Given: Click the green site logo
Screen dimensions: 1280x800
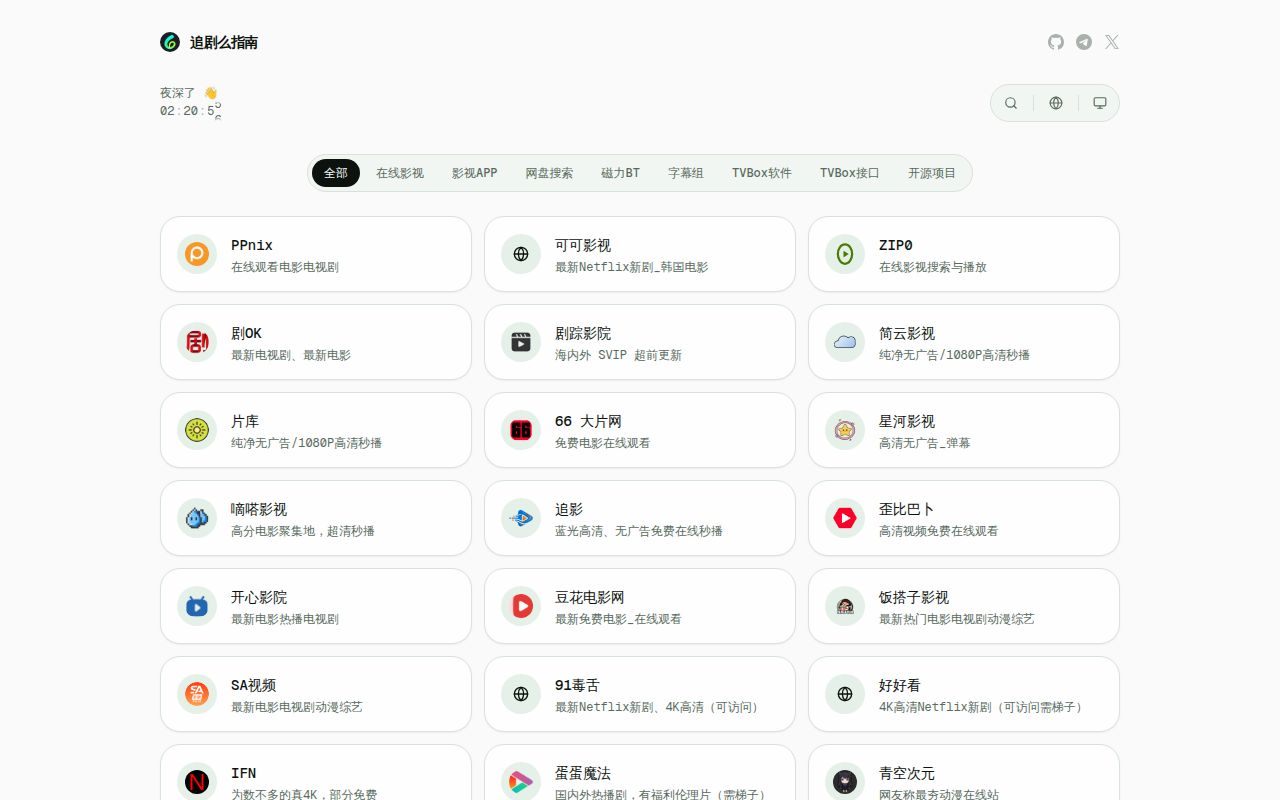Looking at the screenshot, I should 170,42.
